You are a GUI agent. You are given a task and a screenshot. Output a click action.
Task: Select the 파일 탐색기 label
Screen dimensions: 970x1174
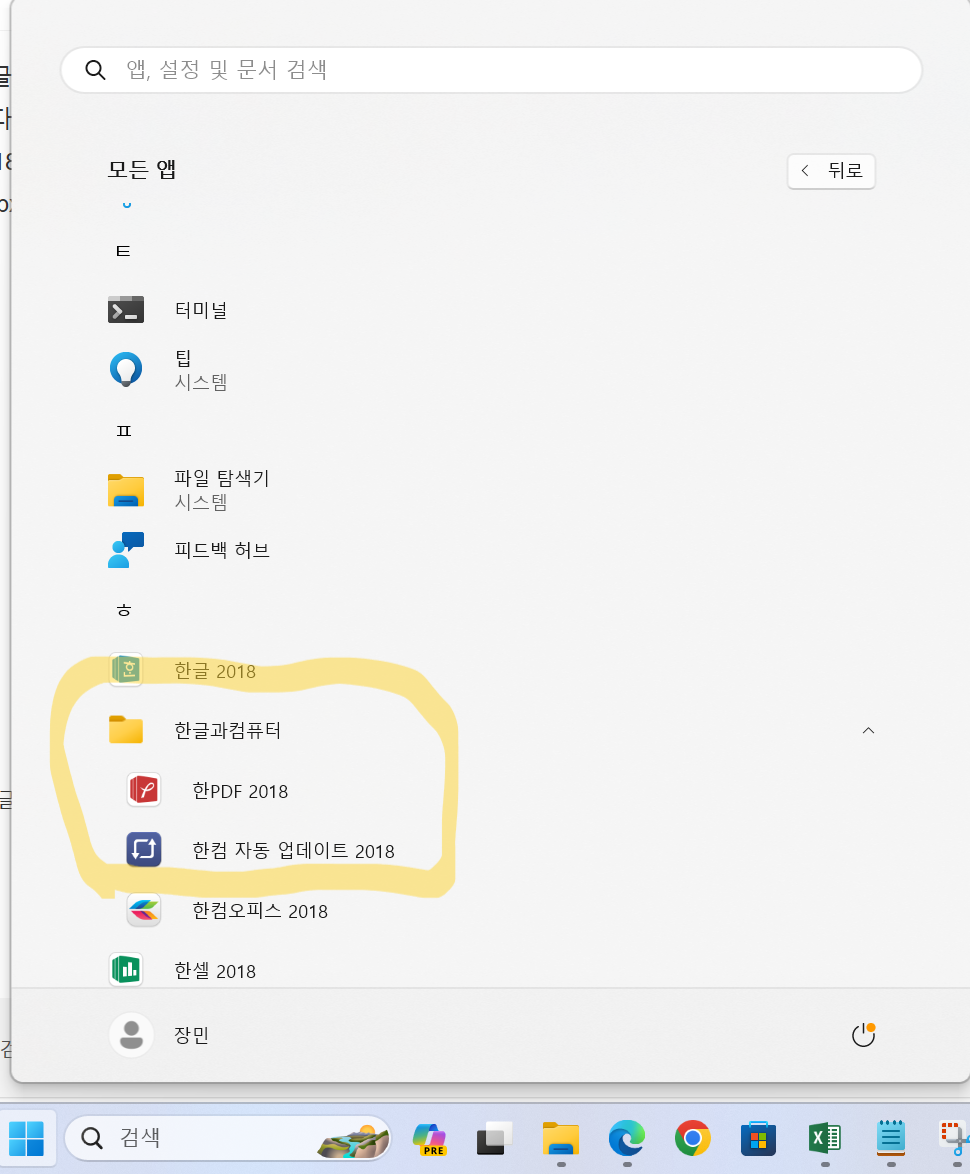222,478
